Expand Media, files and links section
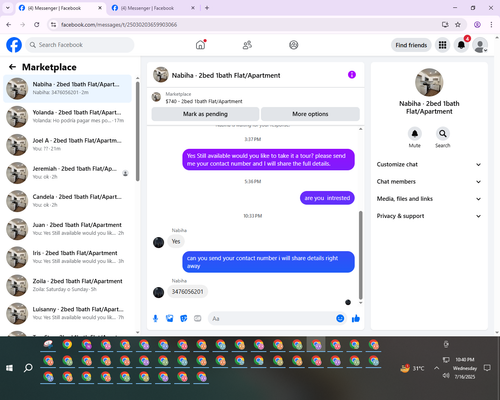The height and width of the screenshot is (400, 500). (x=429, y=199)
